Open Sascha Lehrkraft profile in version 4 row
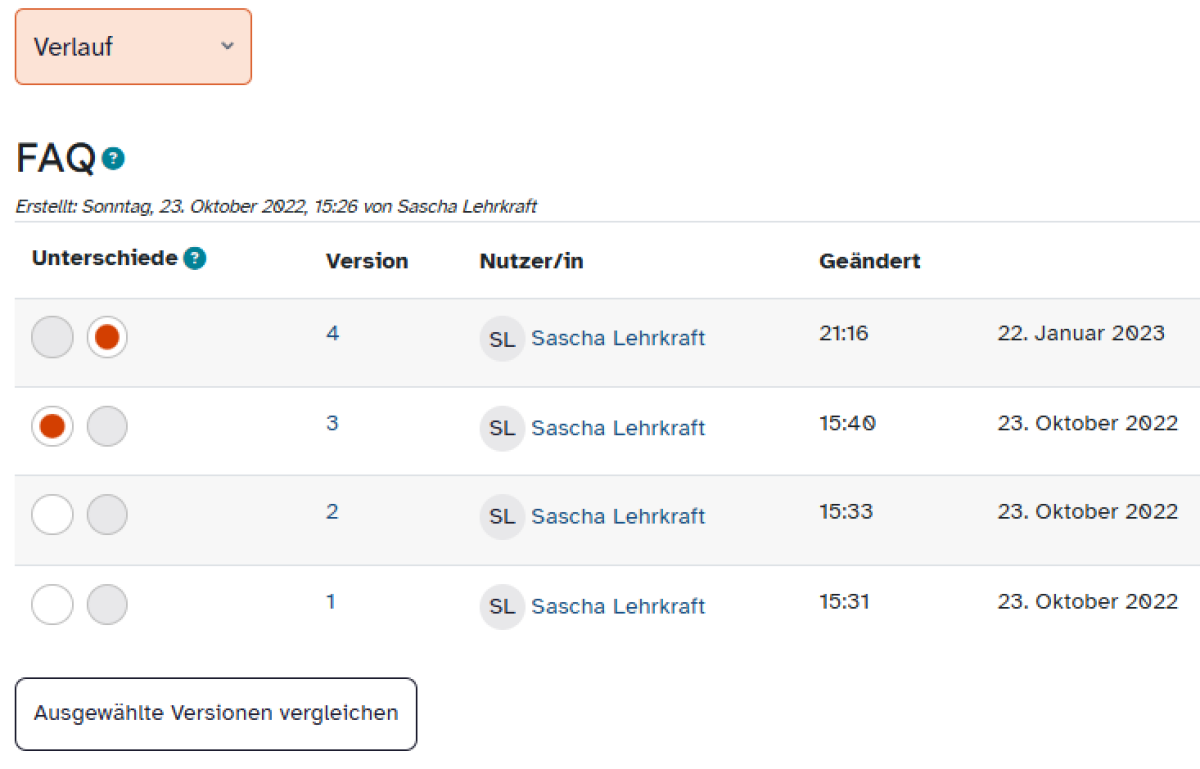 [x=618, y=339]
